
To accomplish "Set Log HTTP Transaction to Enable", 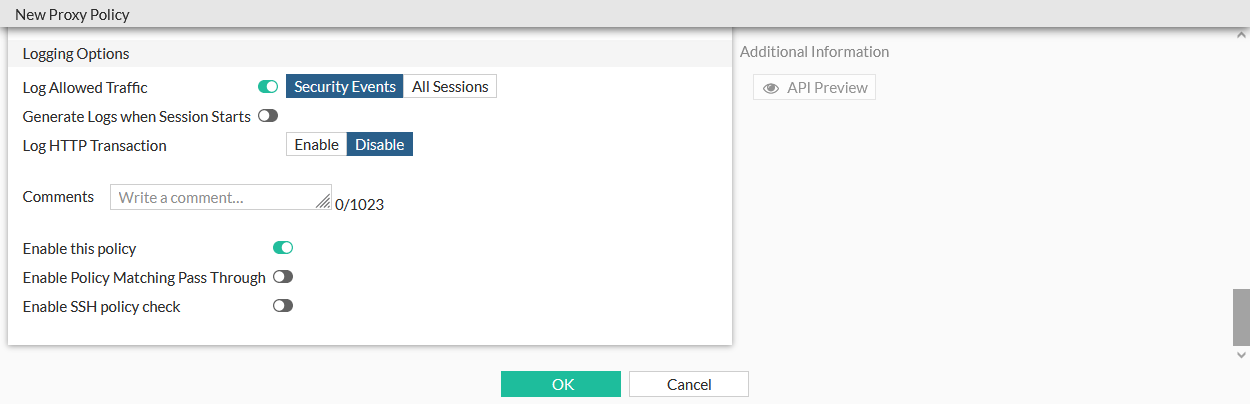I will (316, 145).
